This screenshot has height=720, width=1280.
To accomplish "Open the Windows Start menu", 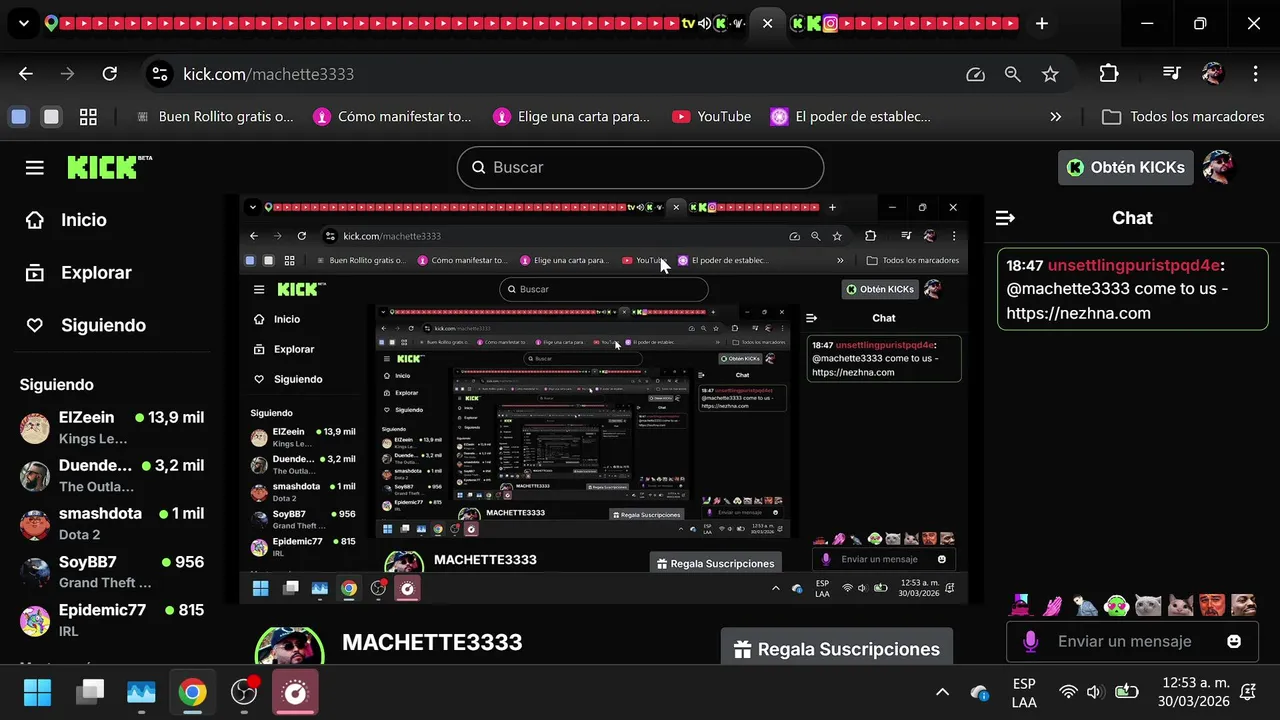I will click(x=37, y=692).
